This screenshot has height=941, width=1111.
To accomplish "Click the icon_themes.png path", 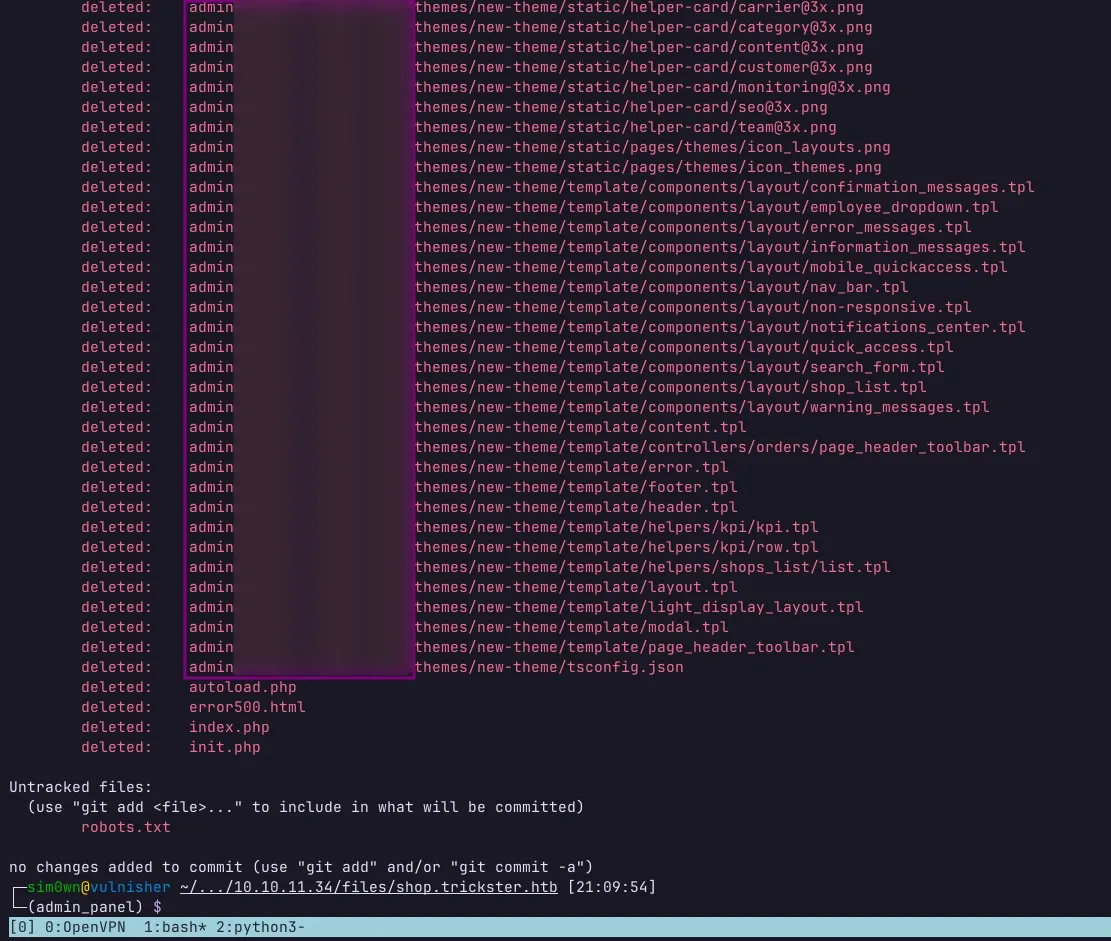I will 648,167.
